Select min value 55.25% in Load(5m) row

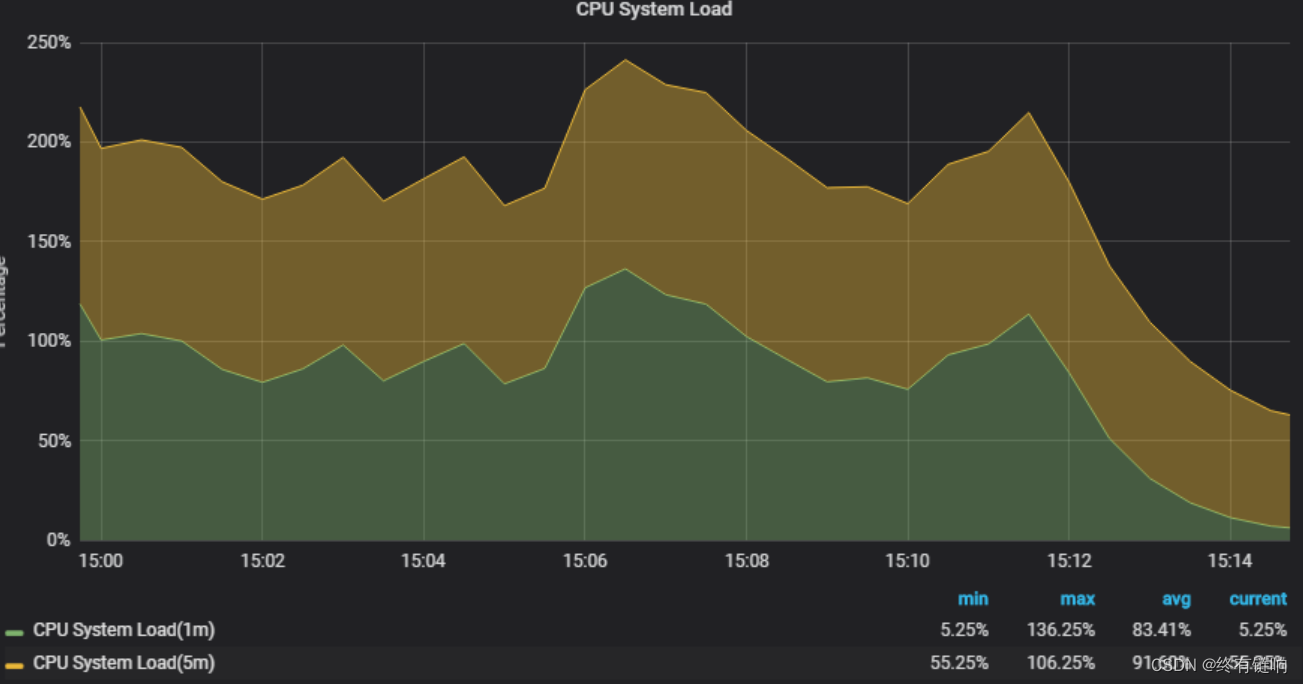[960, 662]
